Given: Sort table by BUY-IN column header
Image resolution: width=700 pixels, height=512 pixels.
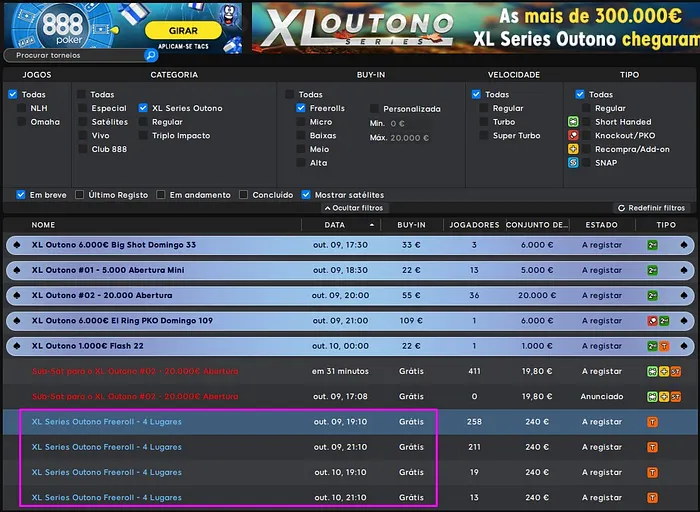Looking at the screenshot, I should pyautogui.click(x=411, y=225).
